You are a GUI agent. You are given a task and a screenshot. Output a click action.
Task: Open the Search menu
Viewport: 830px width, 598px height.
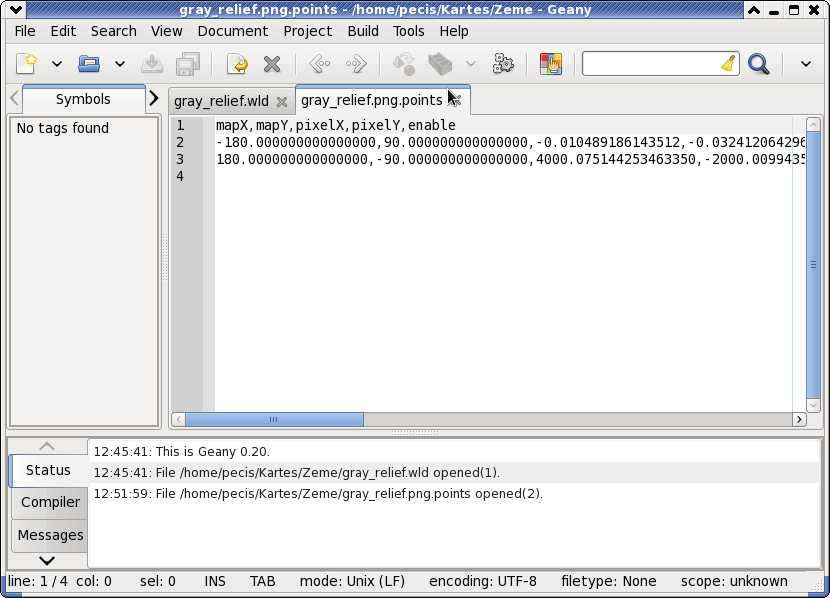pyautogui.click(x=113, y=31)
